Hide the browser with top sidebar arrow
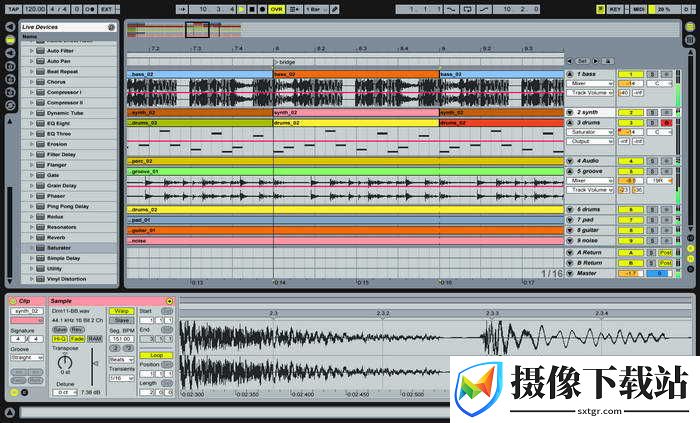Viewport: 700px width, 423px height. point(10,27)
